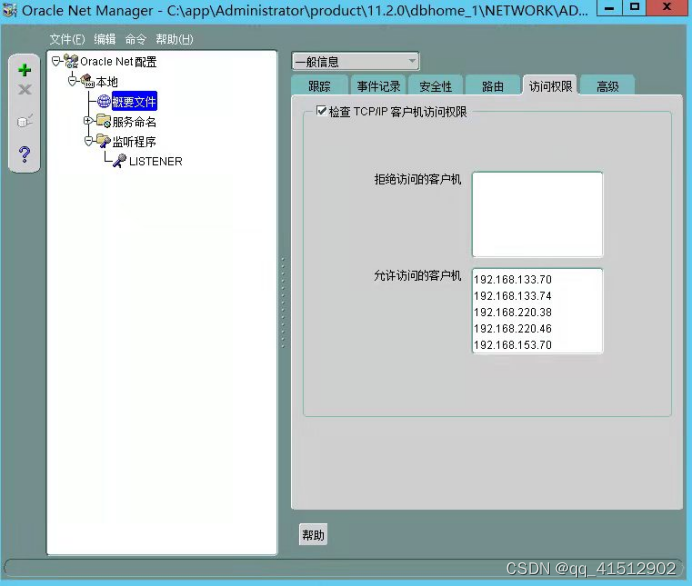Click the 允许访问的客户机 text box
The image size is (692, 587).
(537, 311)
